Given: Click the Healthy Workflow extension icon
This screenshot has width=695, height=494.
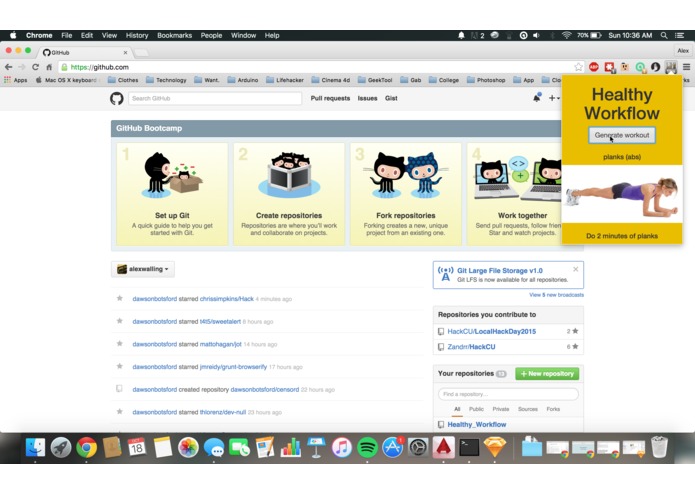Looking at the screenshot, I should [671, 67].
